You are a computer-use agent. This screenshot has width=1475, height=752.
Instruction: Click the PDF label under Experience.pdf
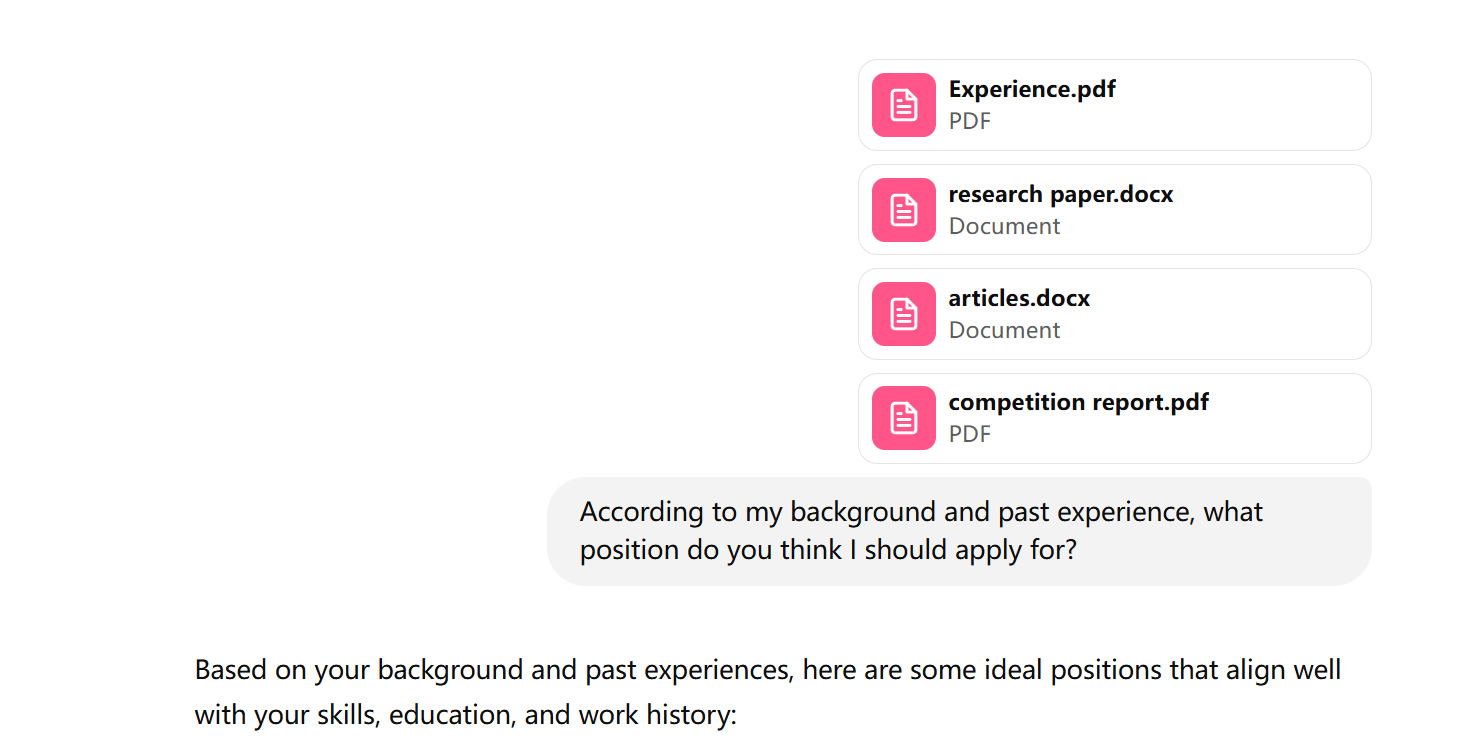pos(970,121)
